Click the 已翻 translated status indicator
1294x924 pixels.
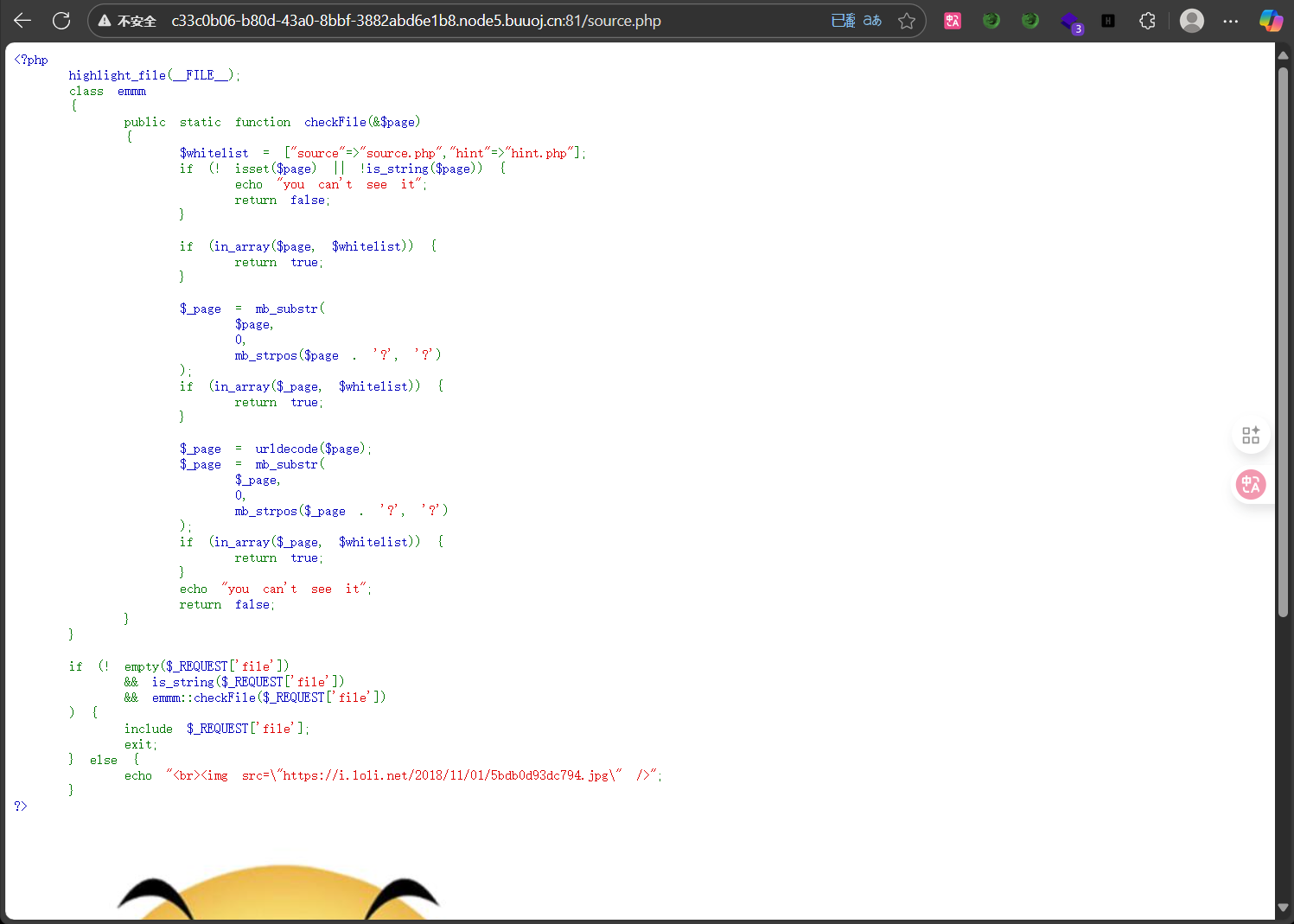coord(842,20)
